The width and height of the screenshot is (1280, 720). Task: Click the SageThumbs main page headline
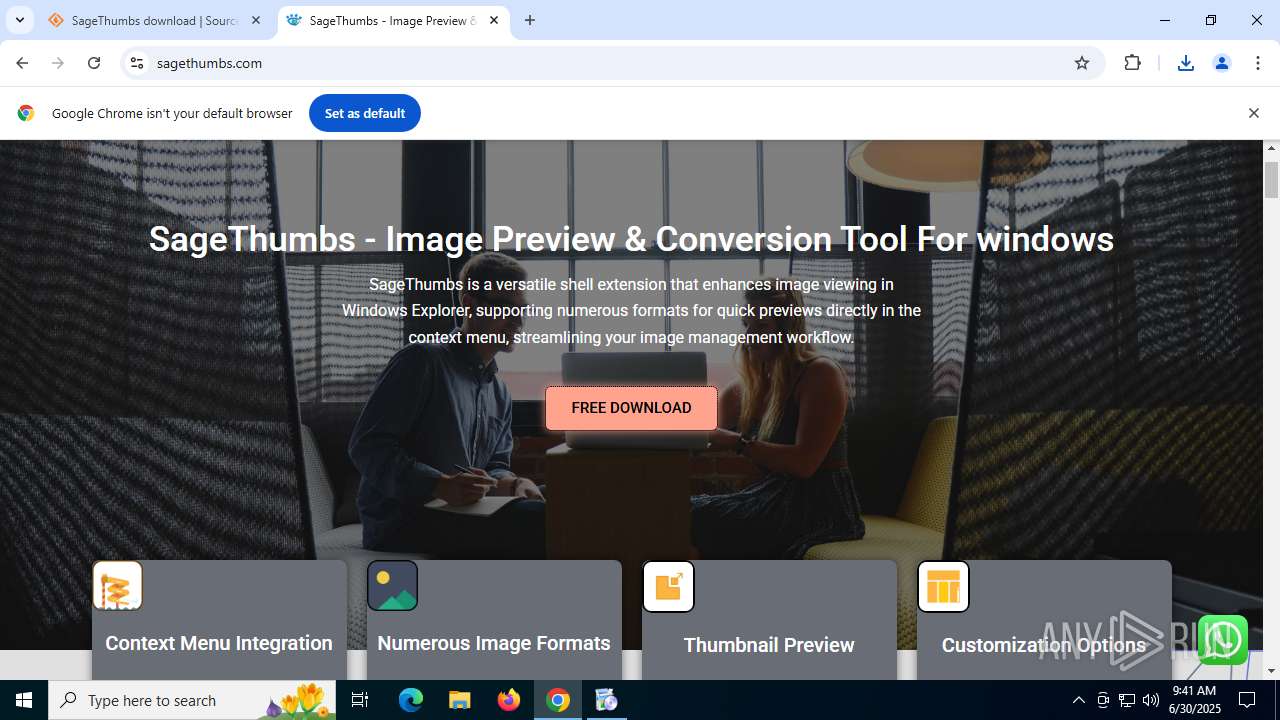tap(631, 239)
